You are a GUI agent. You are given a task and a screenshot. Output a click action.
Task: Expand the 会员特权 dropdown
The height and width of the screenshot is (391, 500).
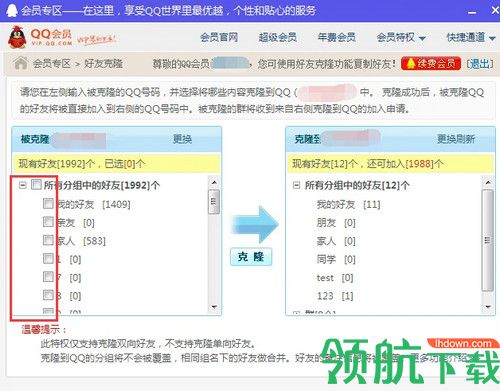(401, 37)
